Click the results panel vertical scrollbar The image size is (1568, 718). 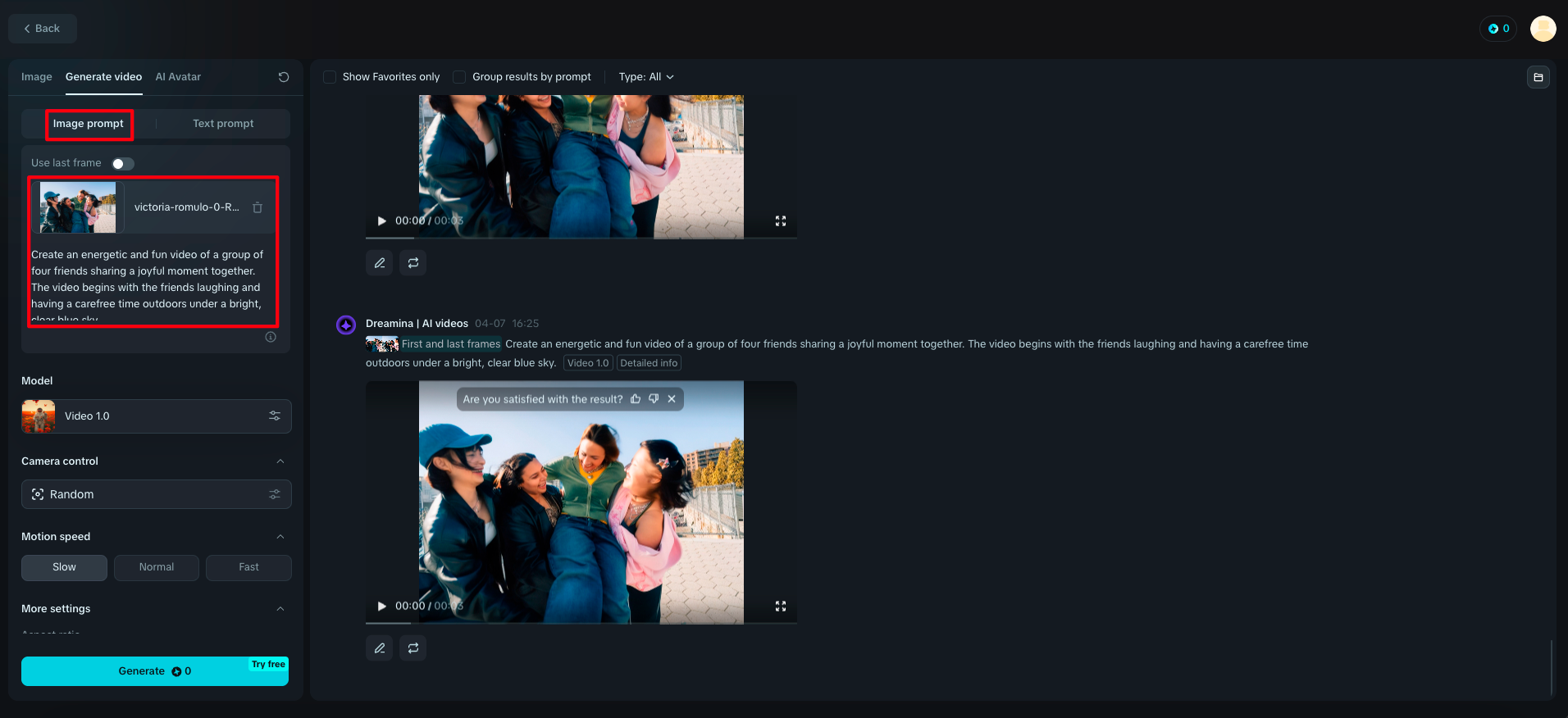click(1552, 667)
